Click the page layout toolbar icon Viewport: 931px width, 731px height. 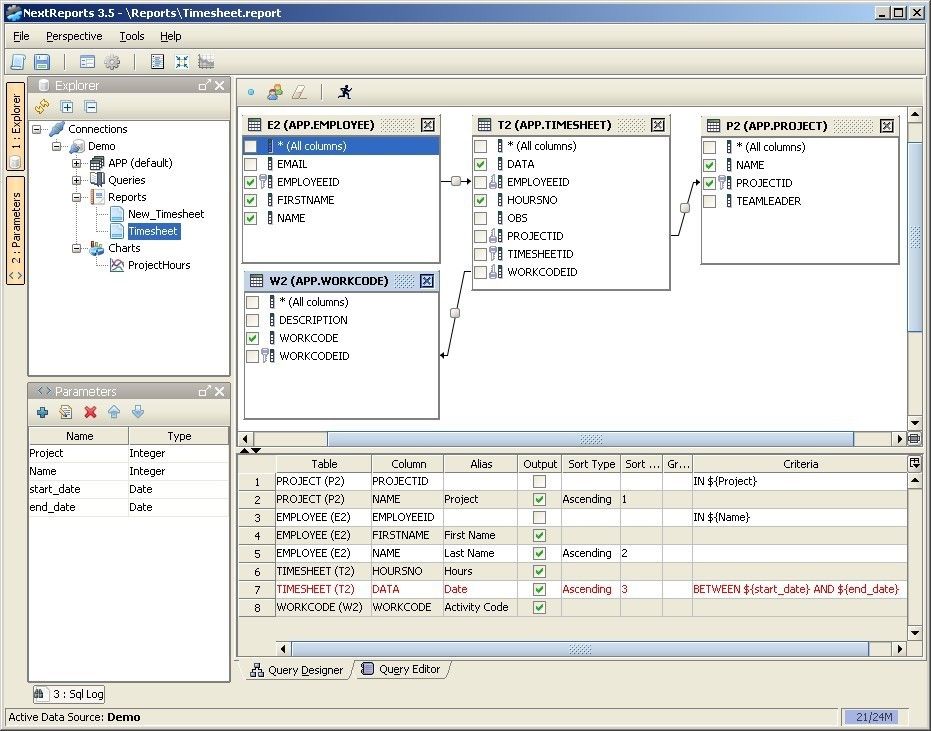click(157, 62)
